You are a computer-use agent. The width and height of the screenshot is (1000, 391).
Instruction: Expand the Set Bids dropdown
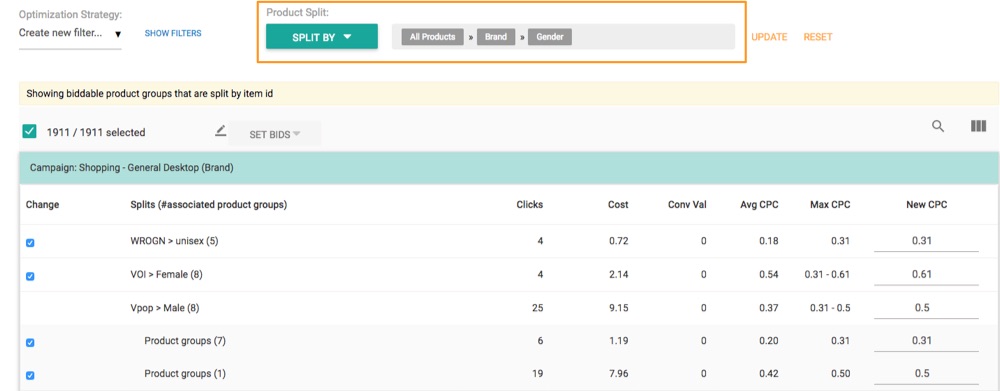click(x=274, y=135)
